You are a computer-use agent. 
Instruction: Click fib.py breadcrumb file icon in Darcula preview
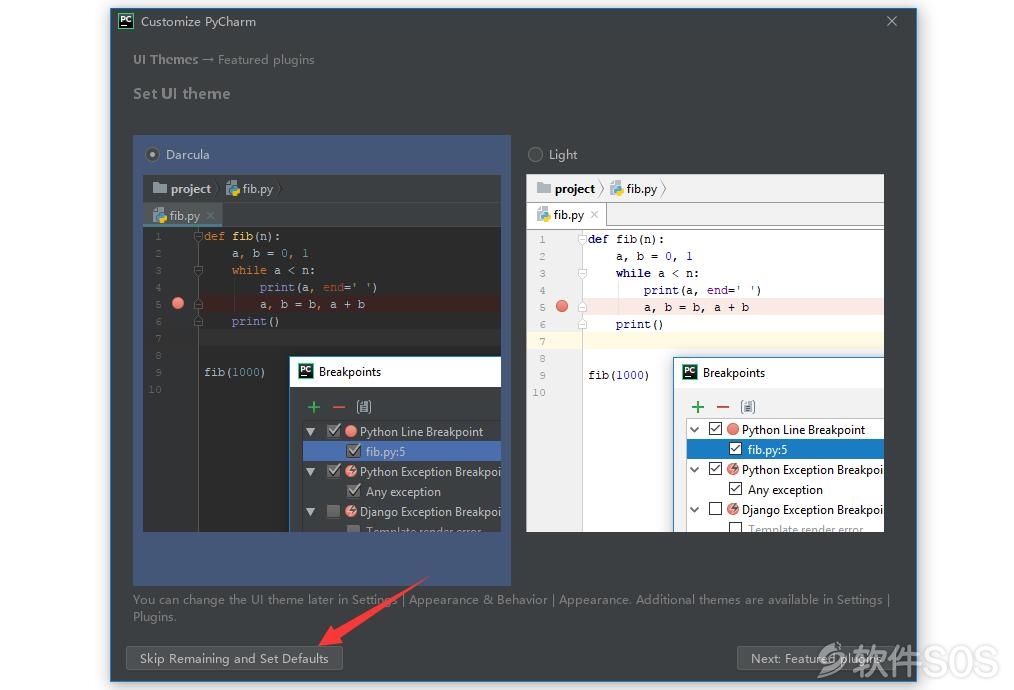point(233,188)
